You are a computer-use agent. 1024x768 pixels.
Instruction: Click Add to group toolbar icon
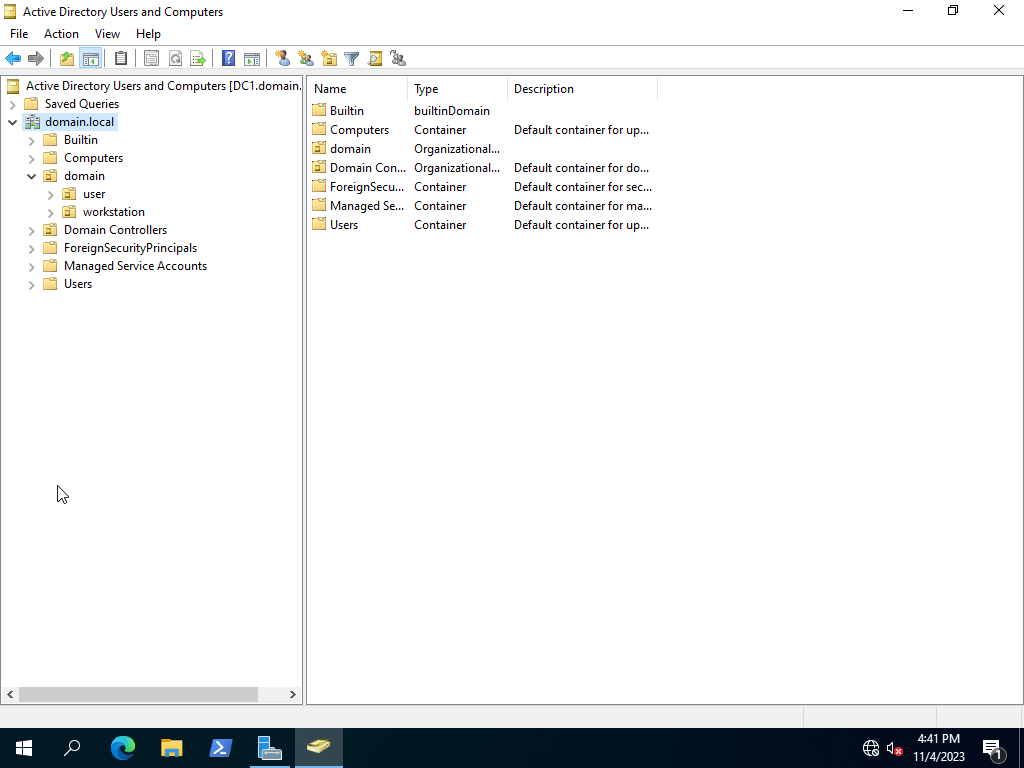pyautogui.click(x=398, y=59)
